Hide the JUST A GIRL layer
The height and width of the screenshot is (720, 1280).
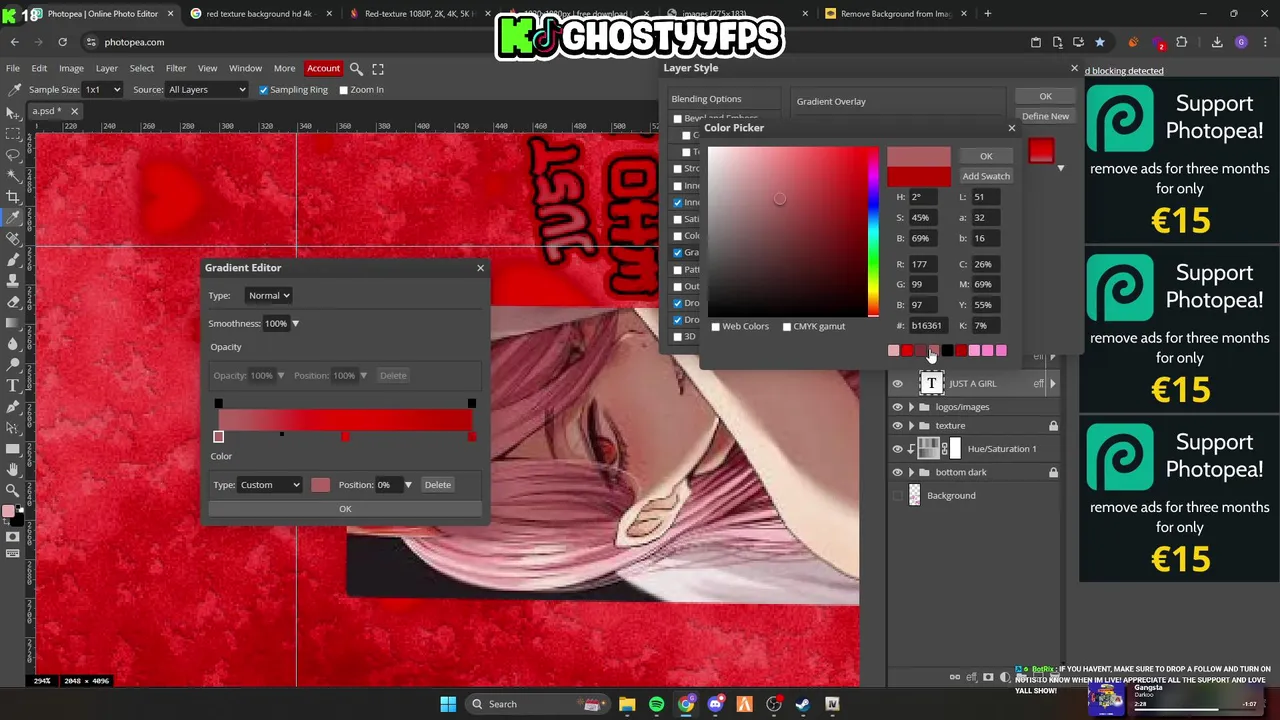[x=897, y=384]
